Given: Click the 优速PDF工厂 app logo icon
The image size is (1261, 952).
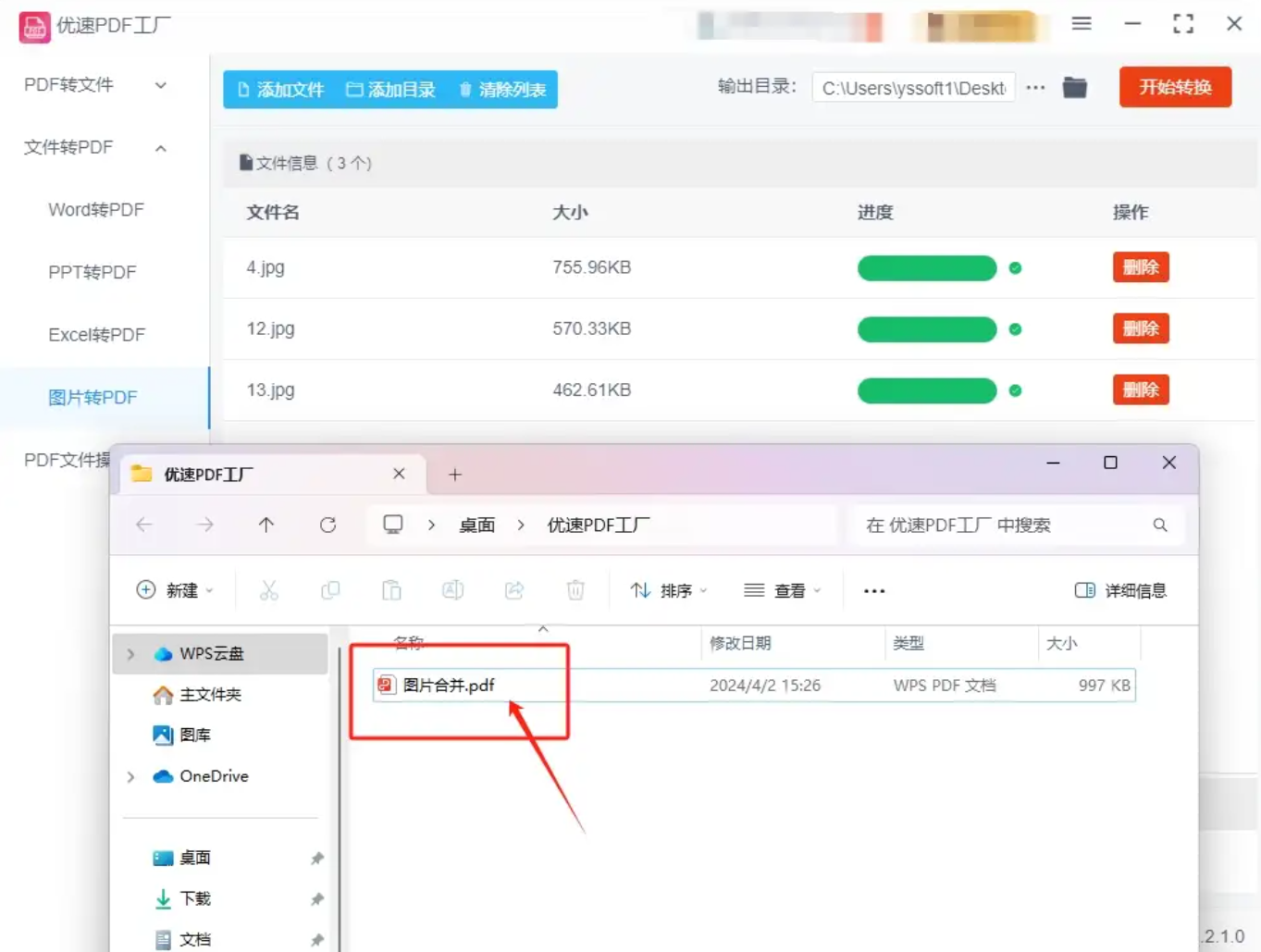Looking at the screenshot, I should (35, 27).
